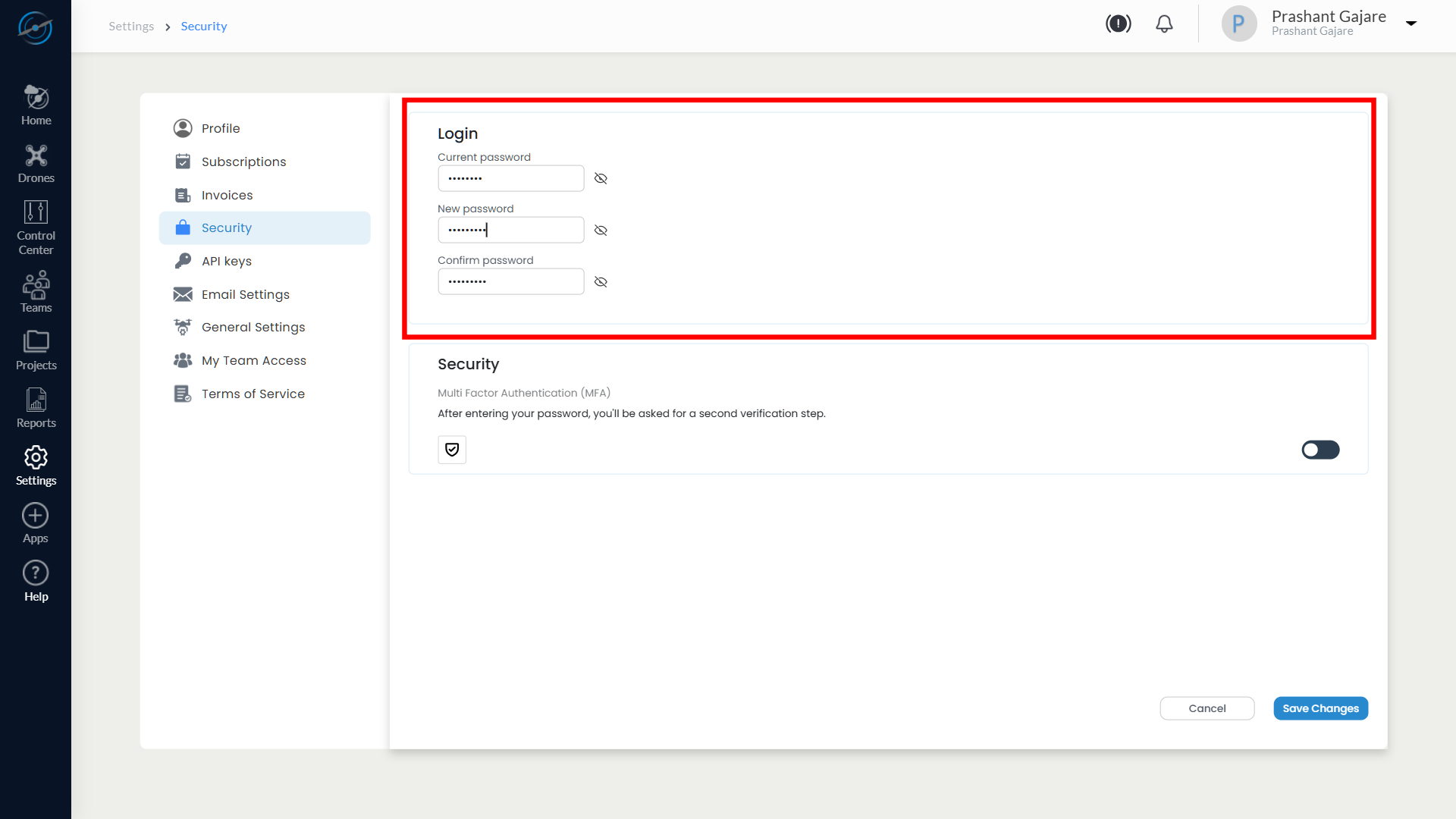Select Email Settings in settings menu
Viewport: 1456px width, 819px height.
pyautogui.click(x=245, y=294)
